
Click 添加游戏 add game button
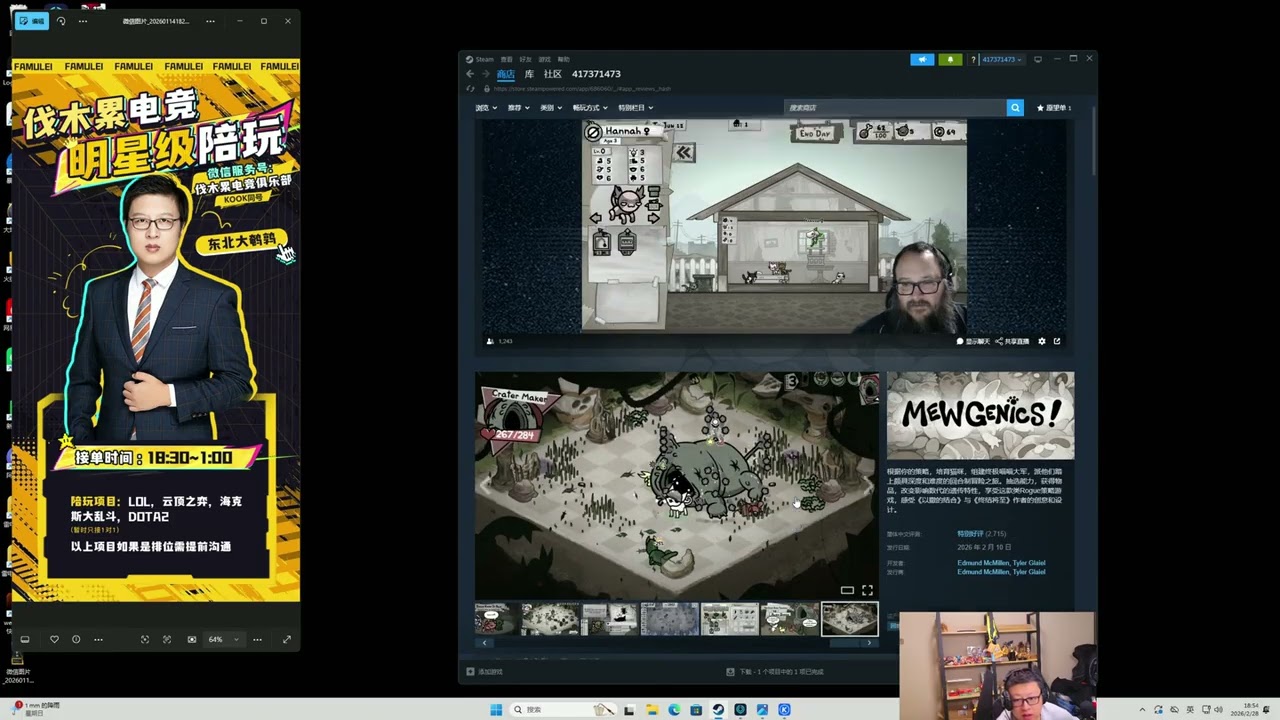485,672
